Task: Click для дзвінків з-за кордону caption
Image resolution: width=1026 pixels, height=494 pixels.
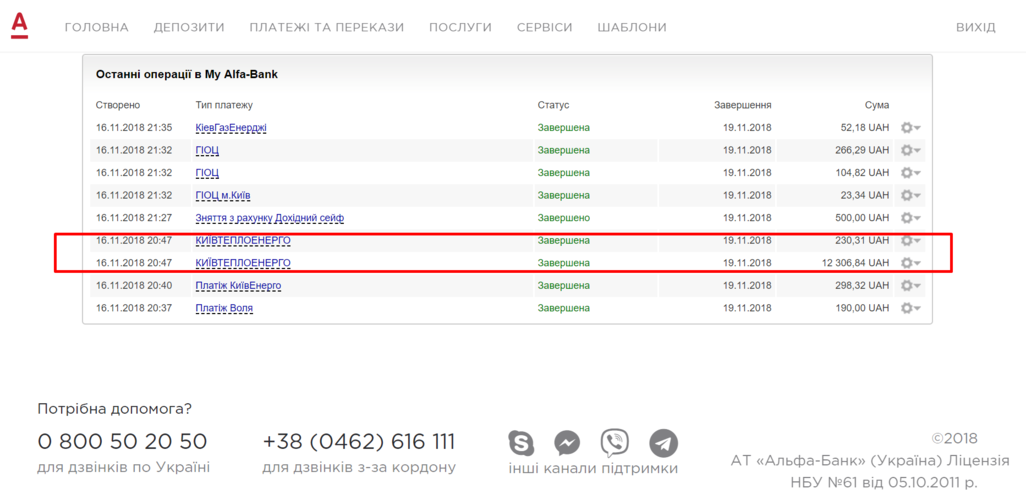Action: pyautogui.click(x=359, y=468)
